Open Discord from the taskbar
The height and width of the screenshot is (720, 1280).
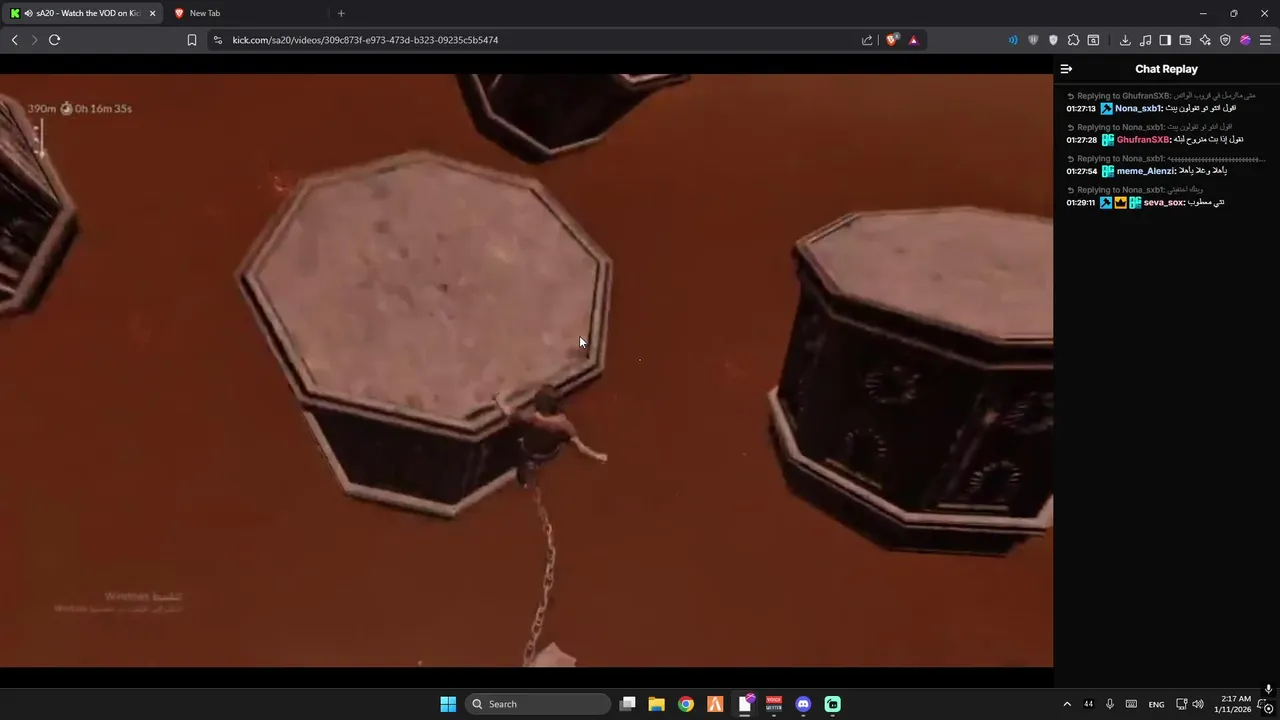pos(803,704)
